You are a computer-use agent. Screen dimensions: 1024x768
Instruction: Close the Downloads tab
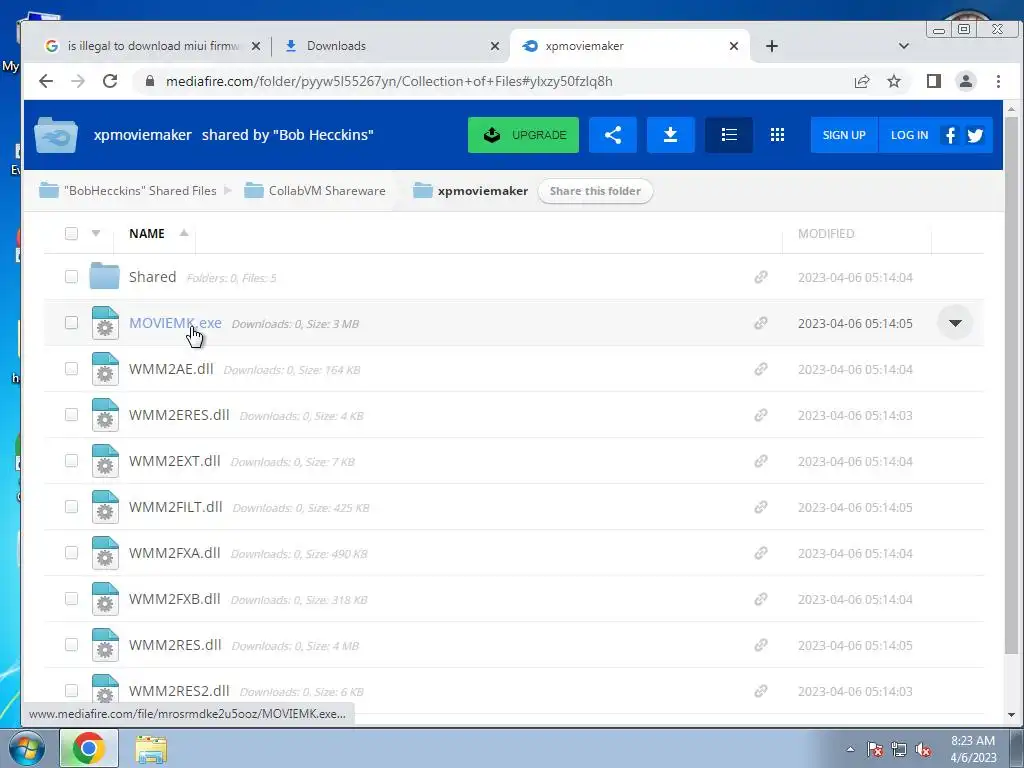(x=495, y=46)
